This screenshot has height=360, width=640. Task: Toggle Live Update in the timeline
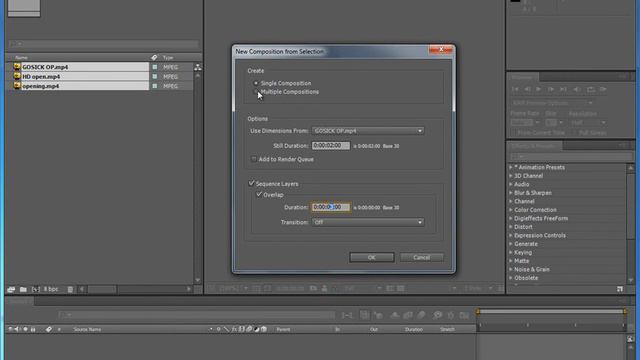click(364, 315)
